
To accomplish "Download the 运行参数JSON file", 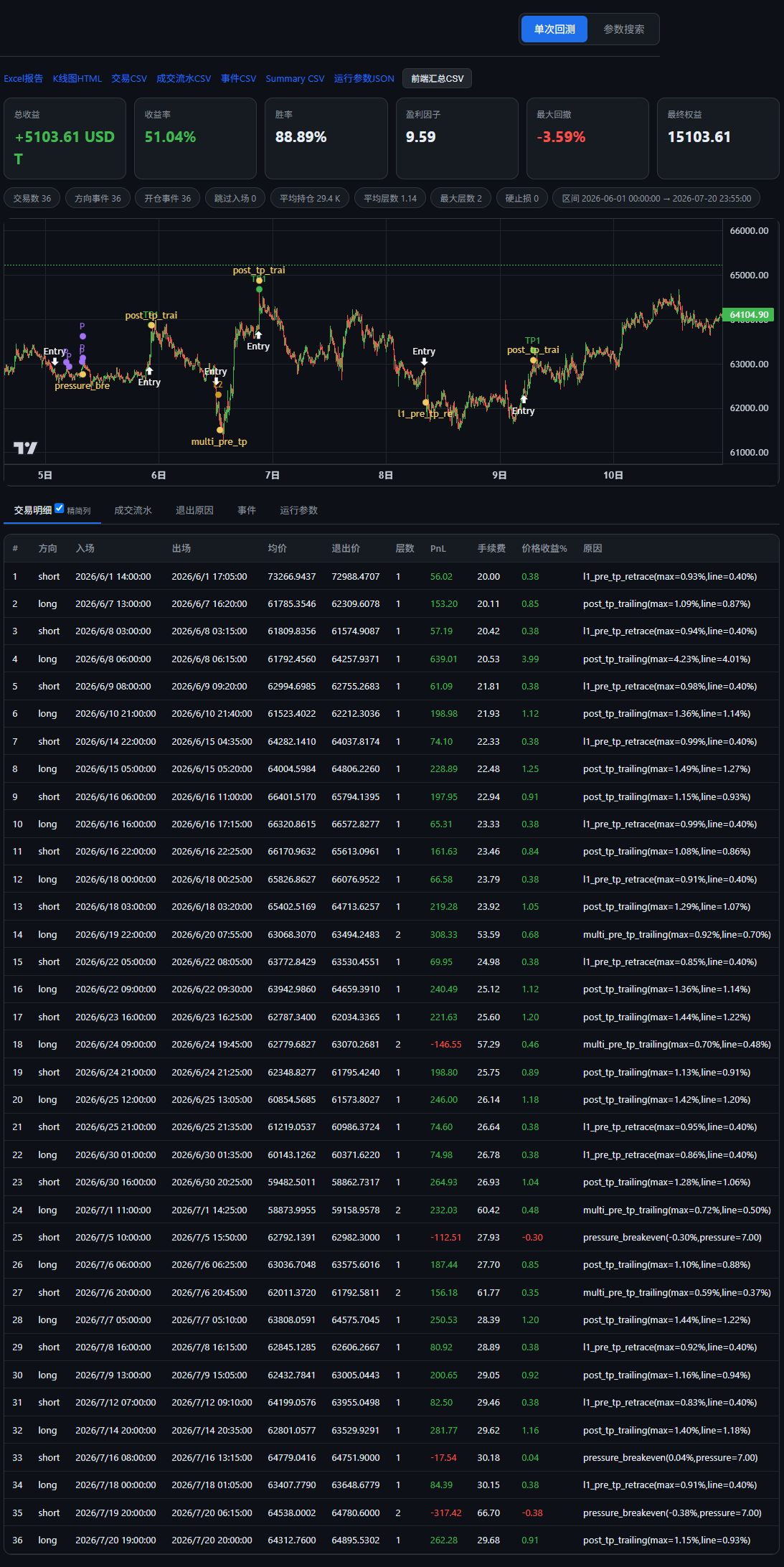I will click(x=364, y=78).
